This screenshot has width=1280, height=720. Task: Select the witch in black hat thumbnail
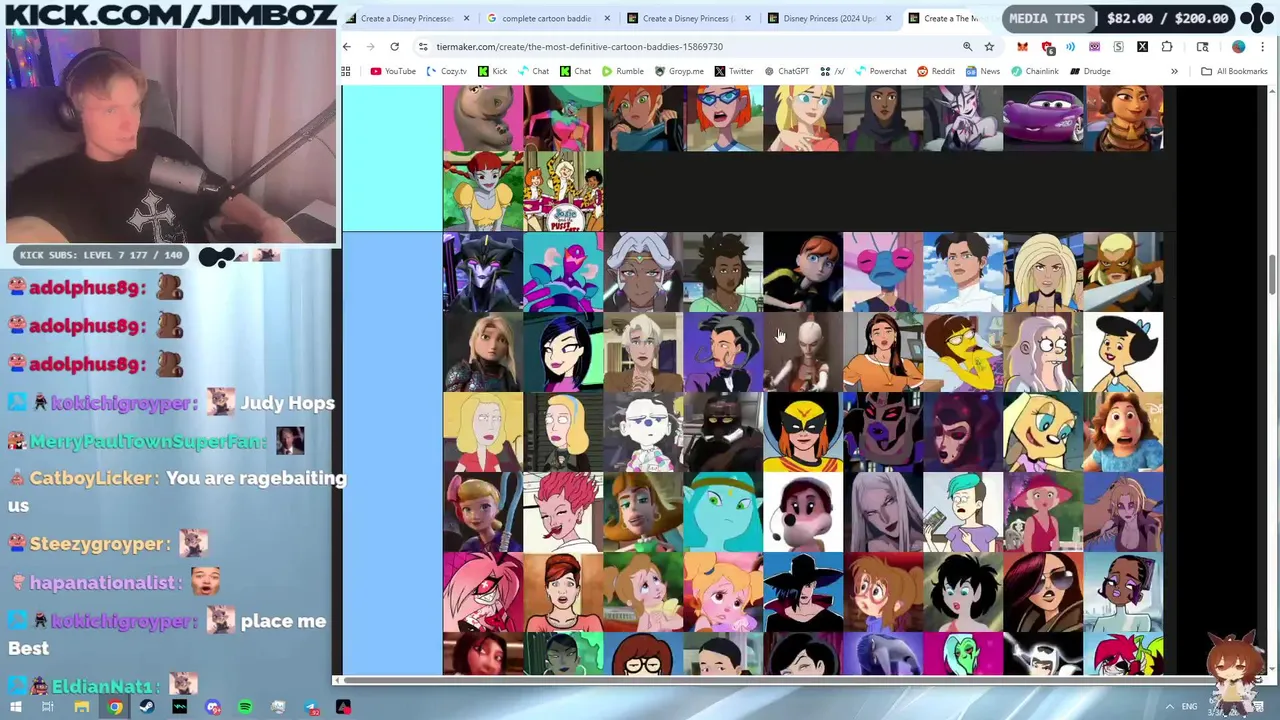[803, 592]
